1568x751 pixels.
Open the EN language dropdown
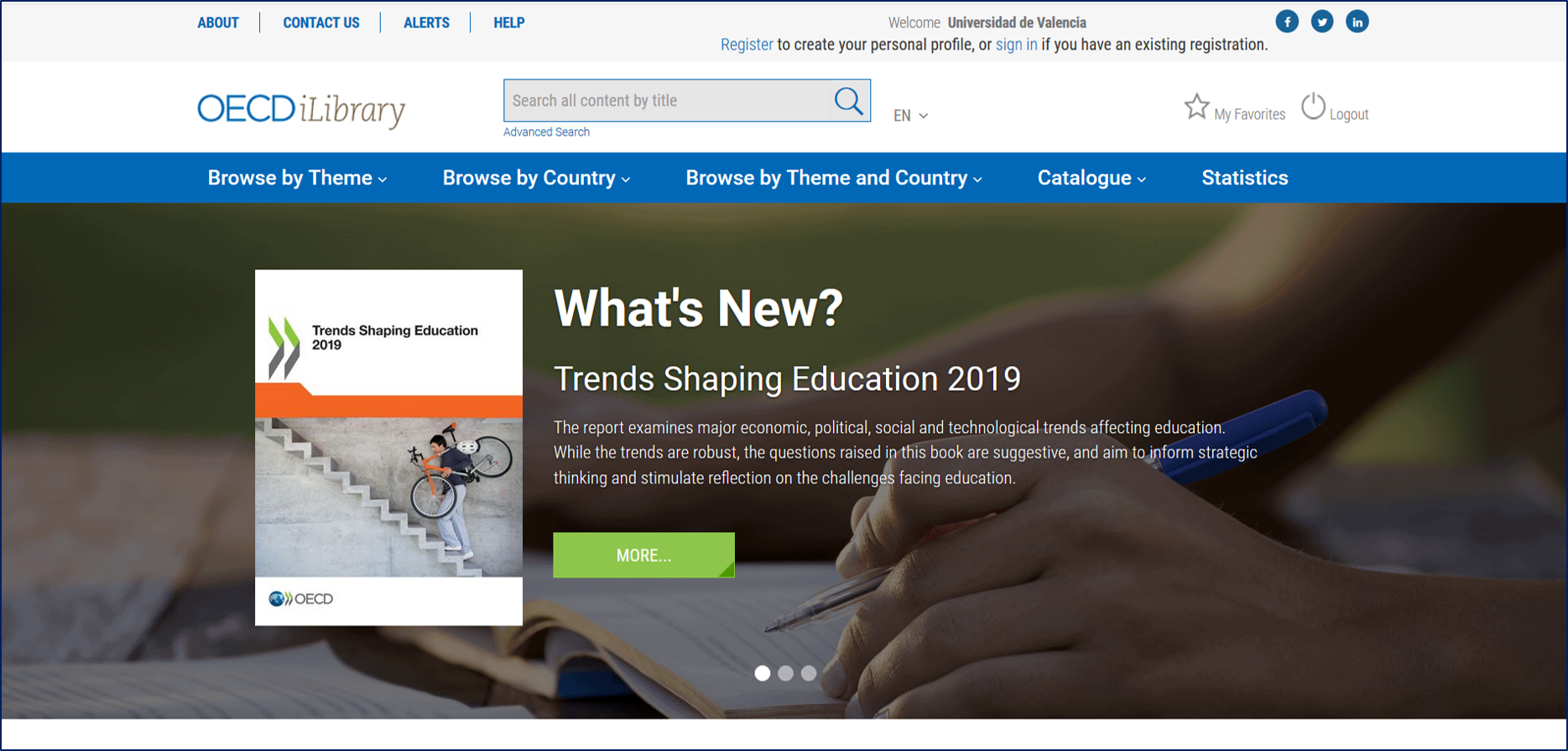point(910,116)
